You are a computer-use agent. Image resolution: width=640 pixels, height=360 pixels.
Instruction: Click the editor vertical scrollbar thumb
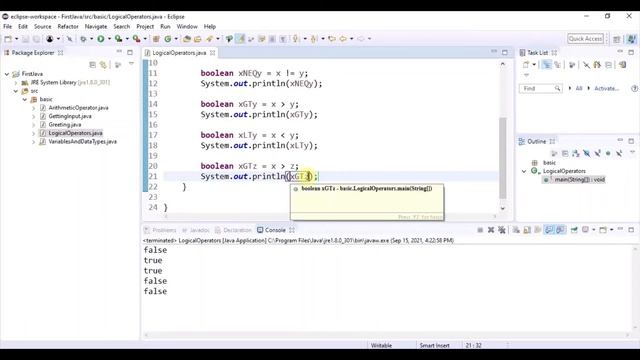(503, 158)
